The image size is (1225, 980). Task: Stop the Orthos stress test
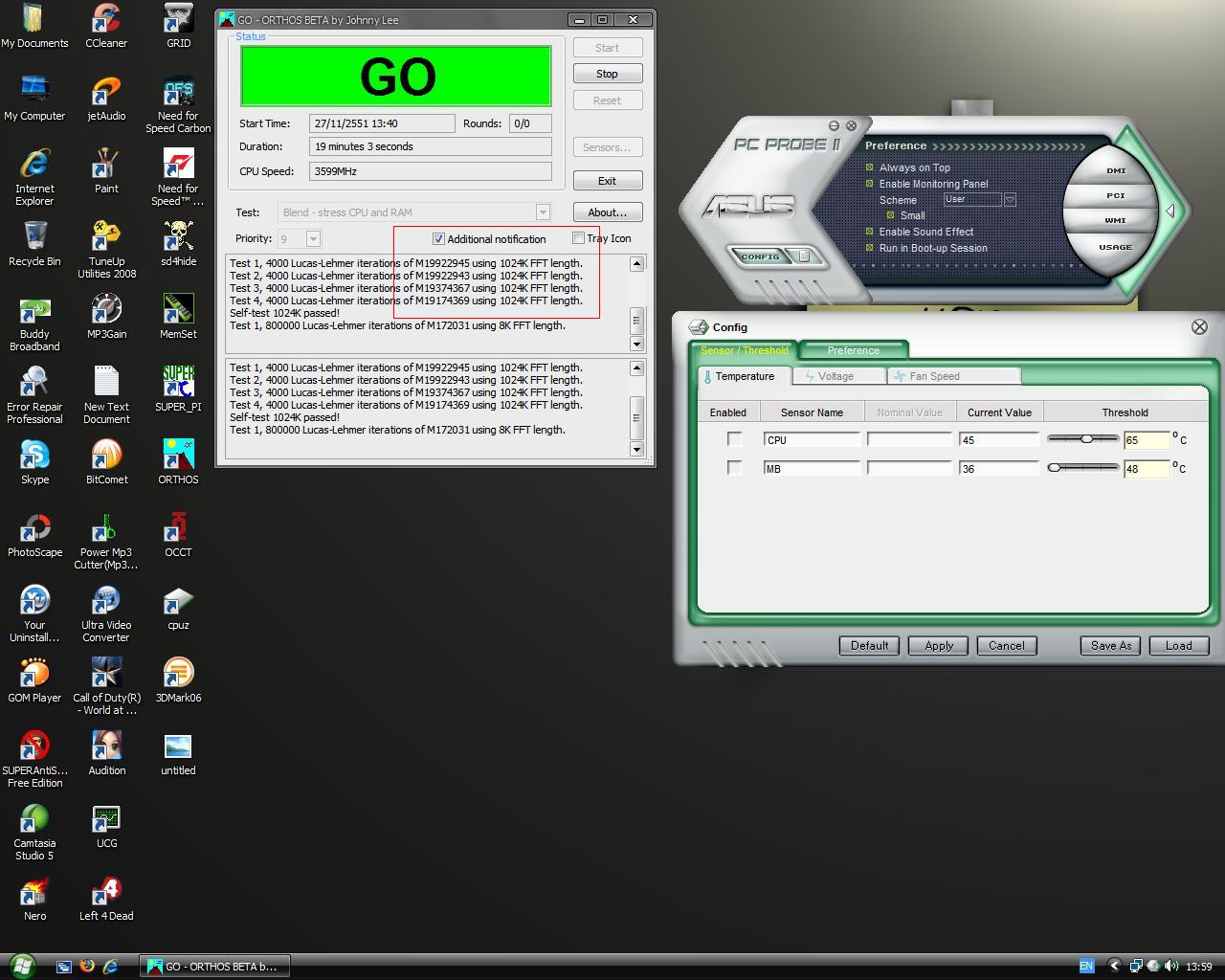607,74
